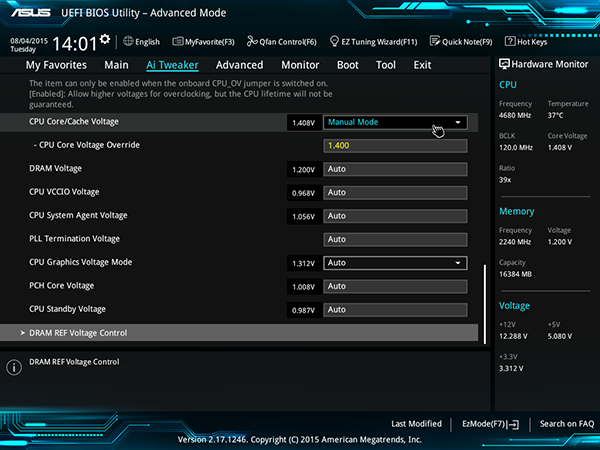Open the clock settings gear icon
This screenshot has height=450, width=600.
[105, 39]
